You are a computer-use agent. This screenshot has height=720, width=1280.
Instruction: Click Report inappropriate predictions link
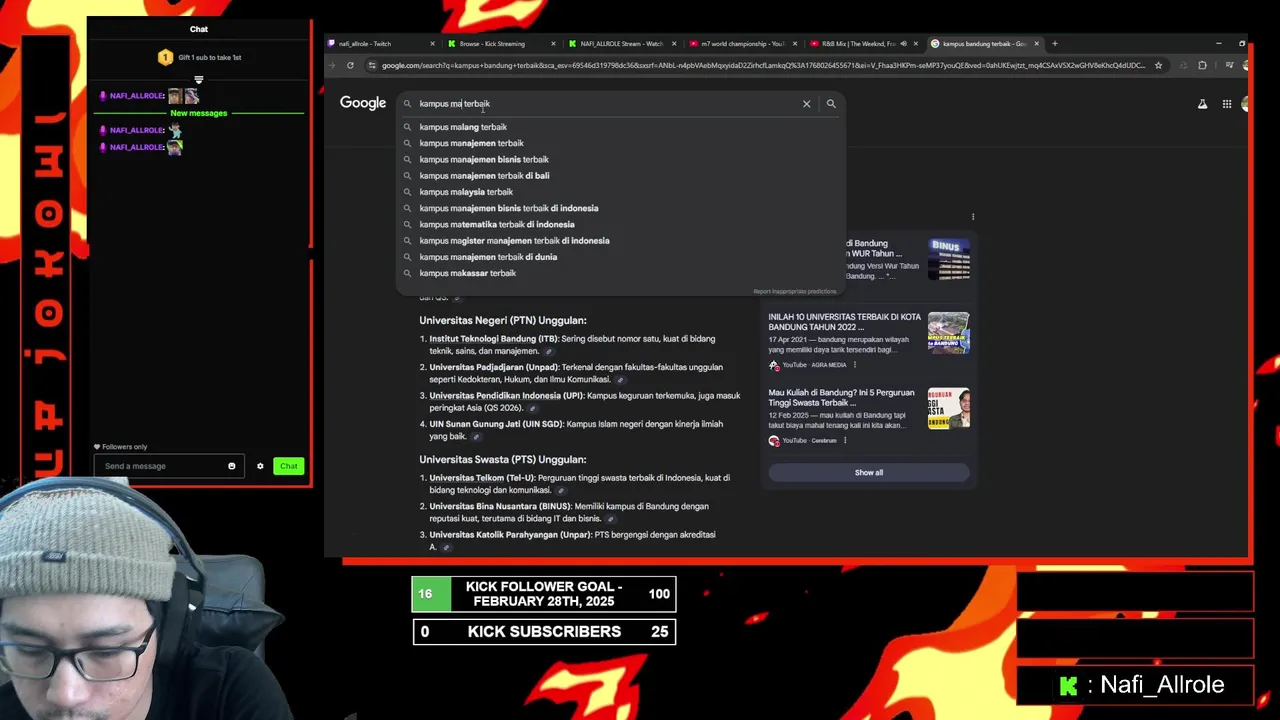coord(795,292)
